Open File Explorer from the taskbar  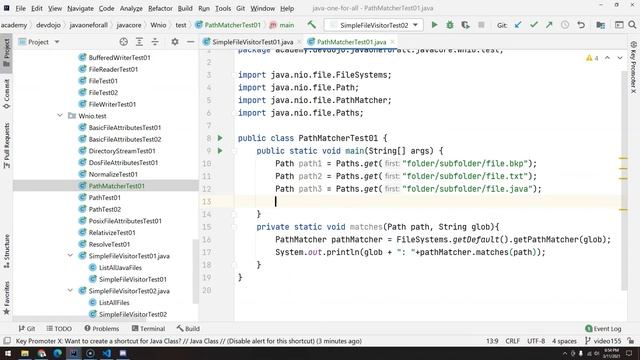click(25, 353)
